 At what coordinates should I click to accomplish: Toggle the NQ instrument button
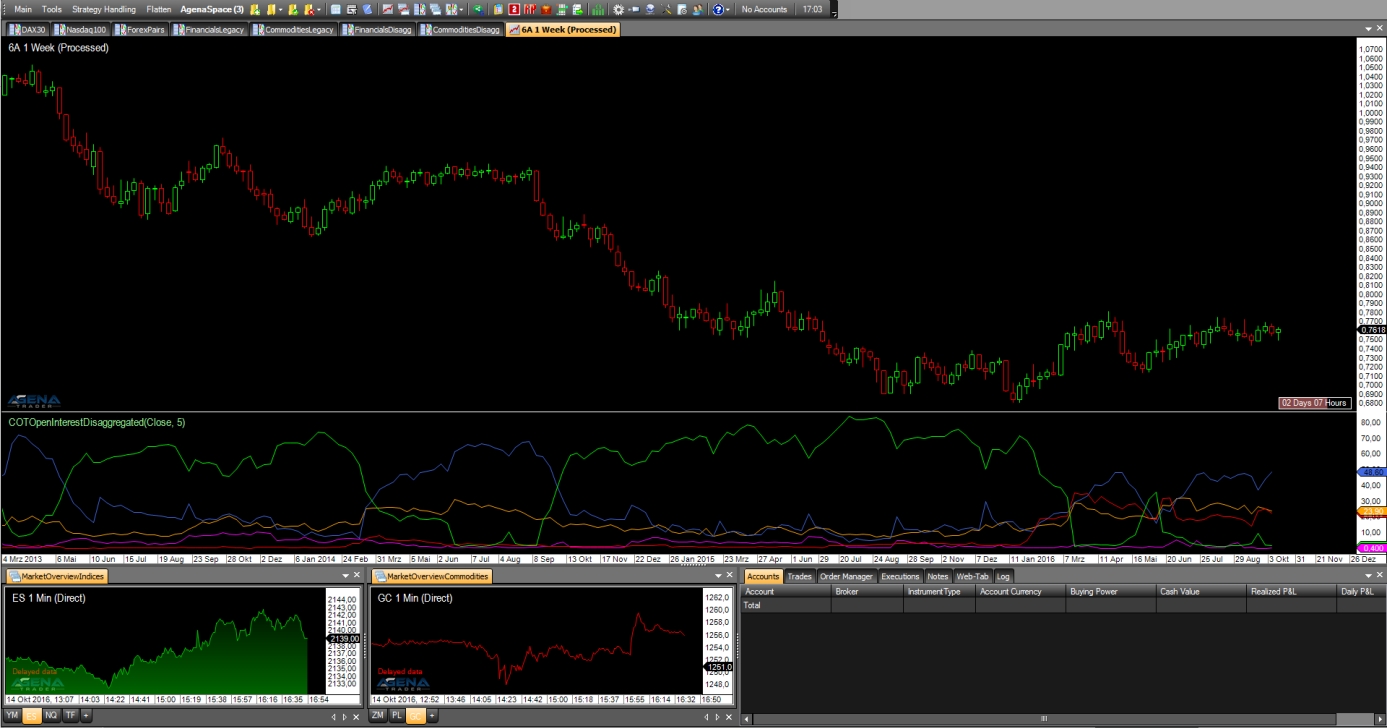[x=51, y=716]
